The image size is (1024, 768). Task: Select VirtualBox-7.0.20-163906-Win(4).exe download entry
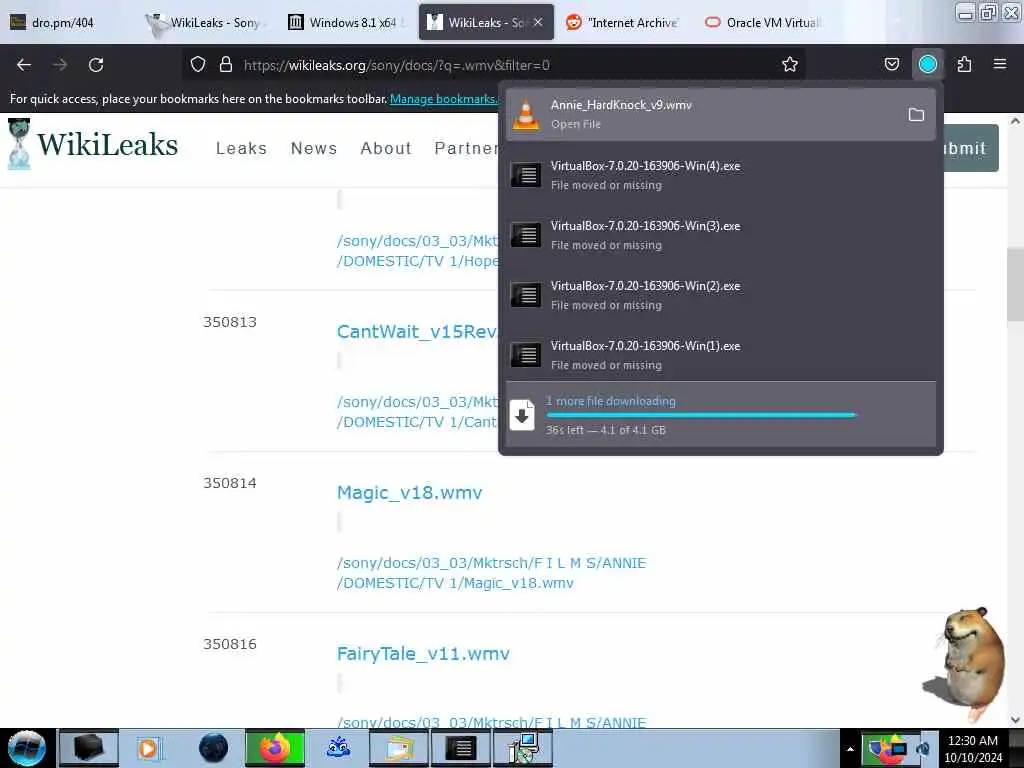[721, 175]
